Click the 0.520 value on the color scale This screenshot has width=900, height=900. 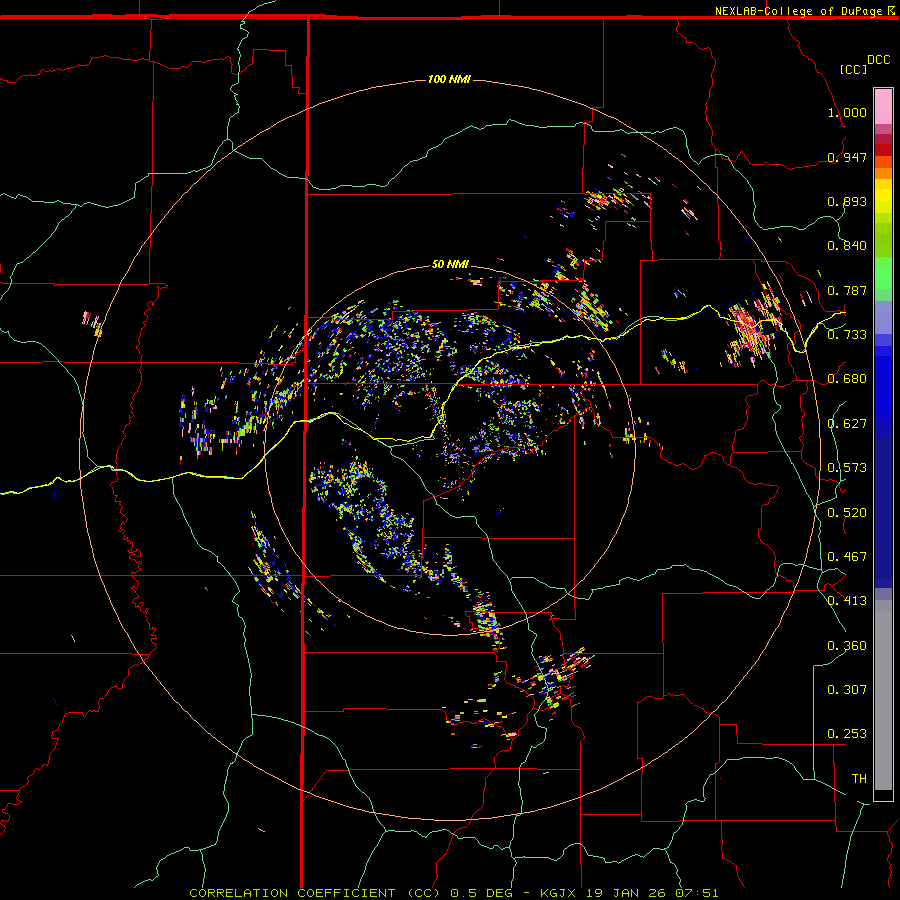[847, 513]
